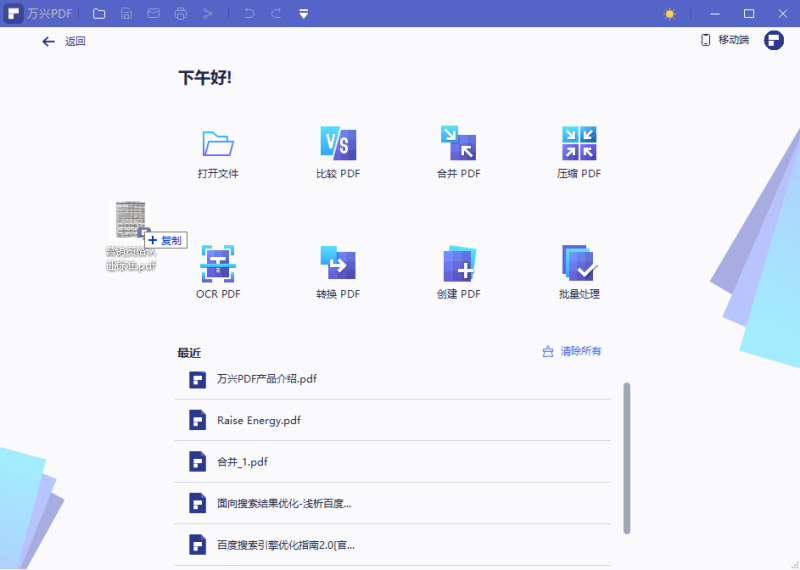Launch the 合并 PDF merge tool
The width and height of the screenshot is (800, 570).
click(x=458, y=145)
